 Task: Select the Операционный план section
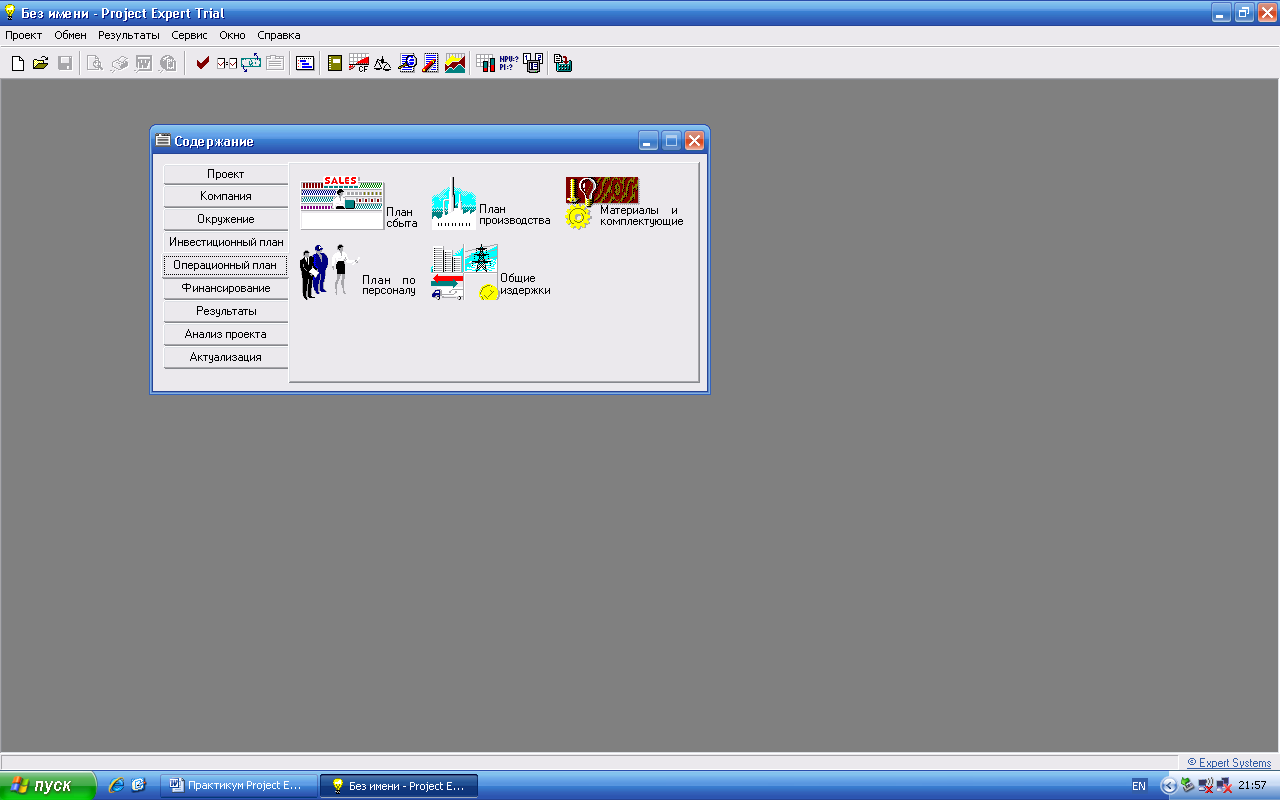click(226, 265)
